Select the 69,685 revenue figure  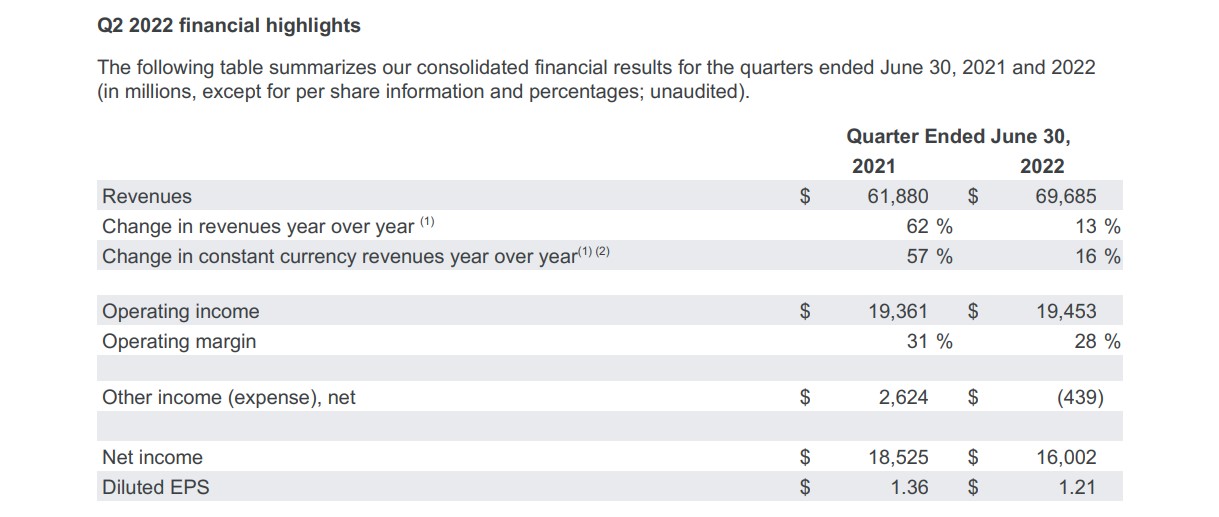(x=1066, y=196)
